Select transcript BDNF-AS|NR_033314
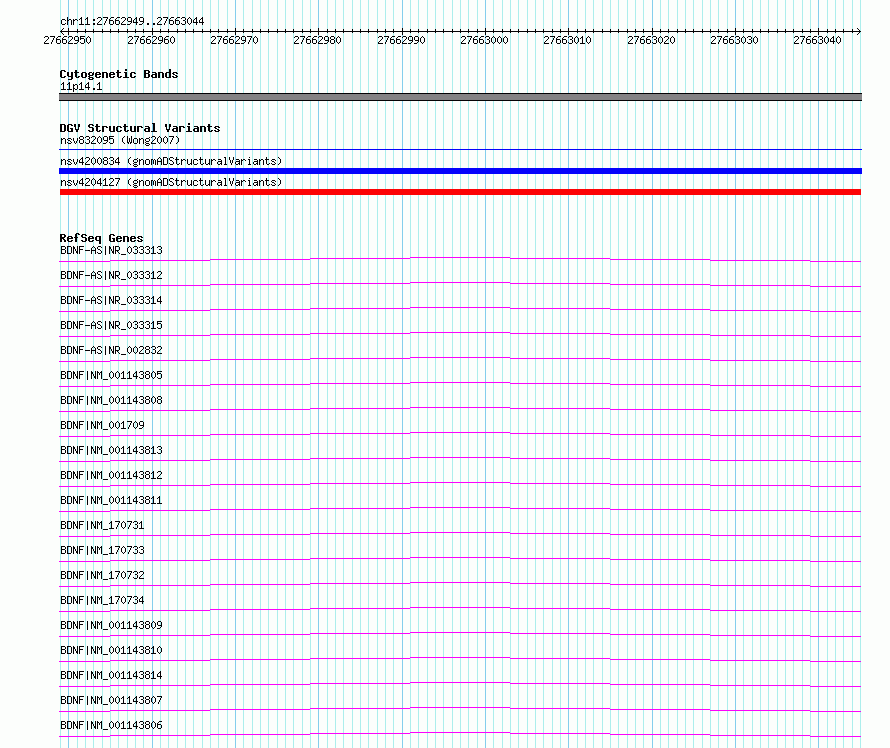 click(x=111, y=300)
